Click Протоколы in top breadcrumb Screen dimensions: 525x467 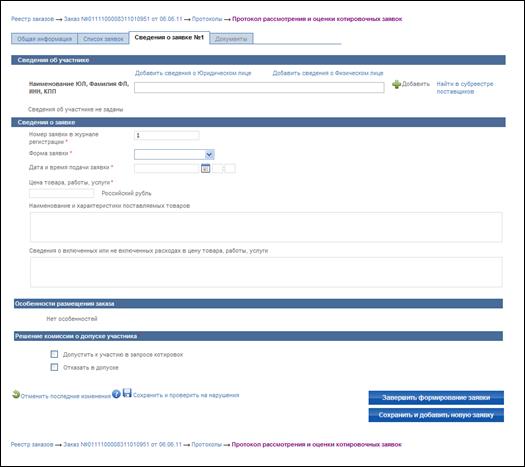(x=207, y=19)
